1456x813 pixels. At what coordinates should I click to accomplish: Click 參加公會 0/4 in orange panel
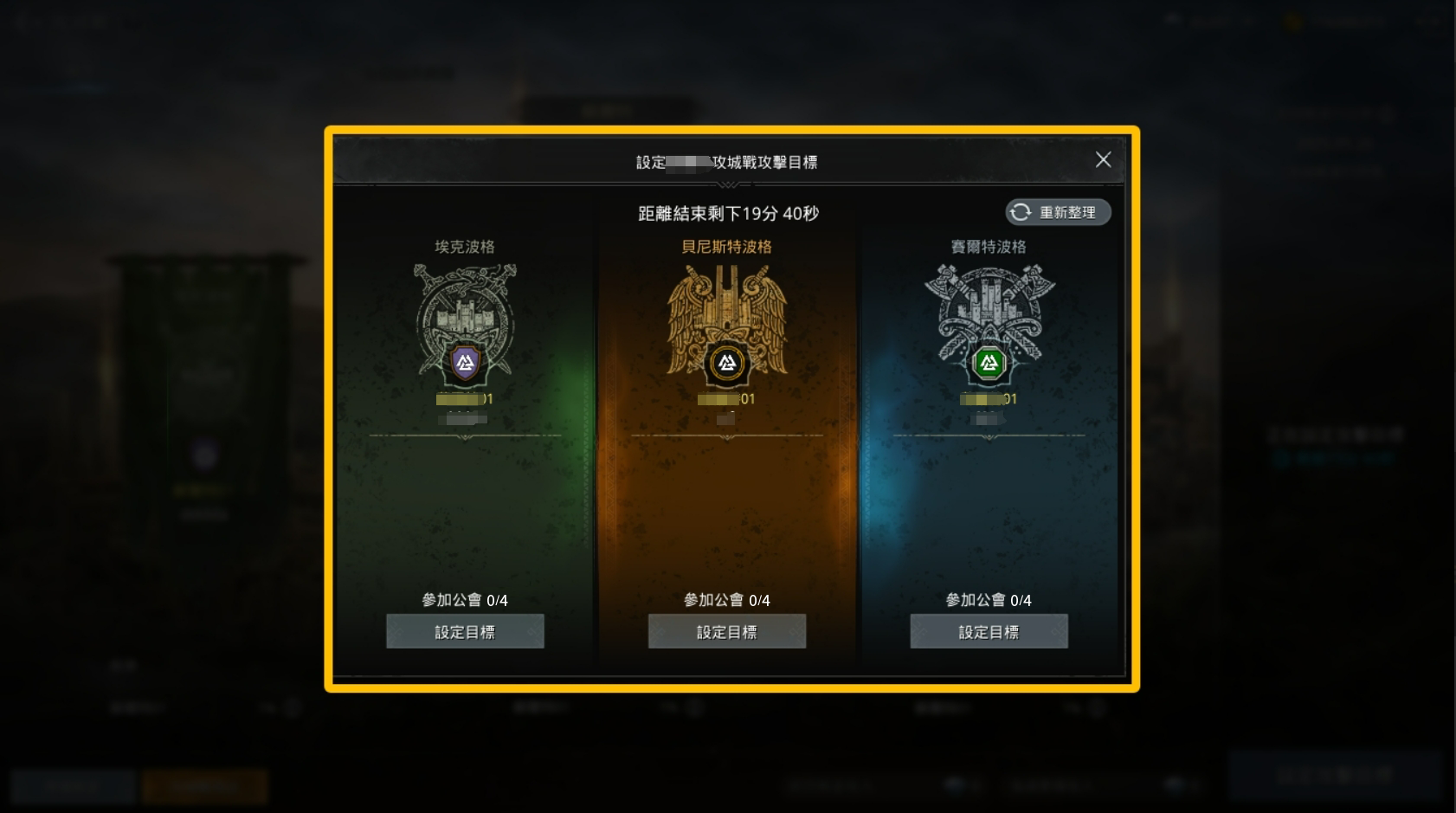(727, 600)
